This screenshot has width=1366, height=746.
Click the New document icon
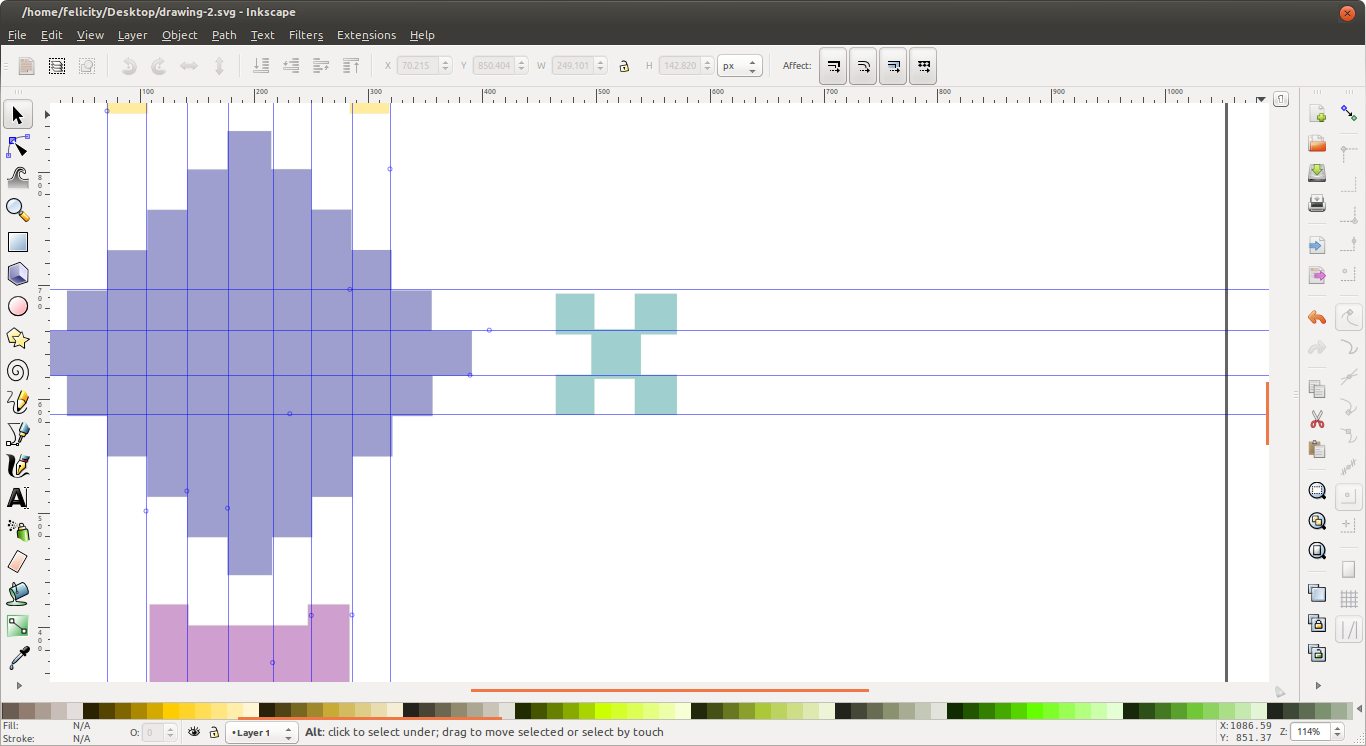pos(1317,113)
